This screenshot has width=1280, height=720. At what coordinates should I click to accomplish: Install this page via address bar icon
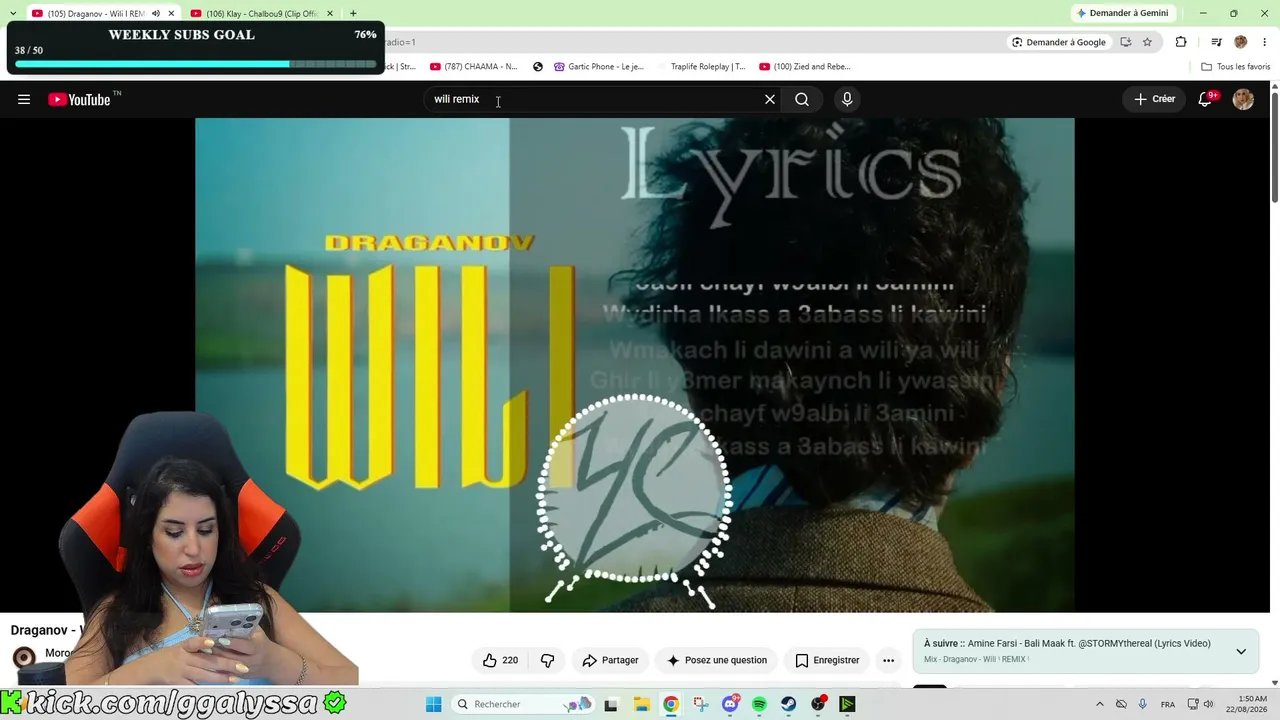point(1126,42)
